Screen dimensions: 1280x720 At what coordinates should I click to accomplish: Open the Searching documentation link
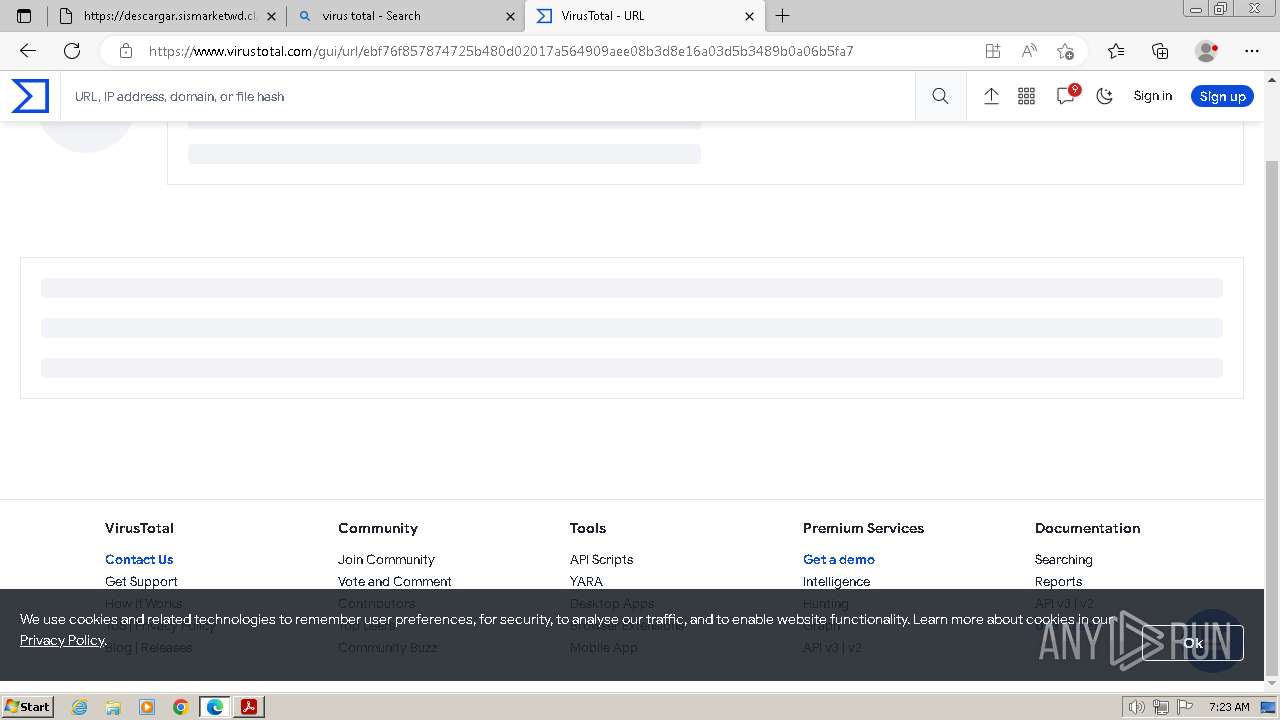1063,559
